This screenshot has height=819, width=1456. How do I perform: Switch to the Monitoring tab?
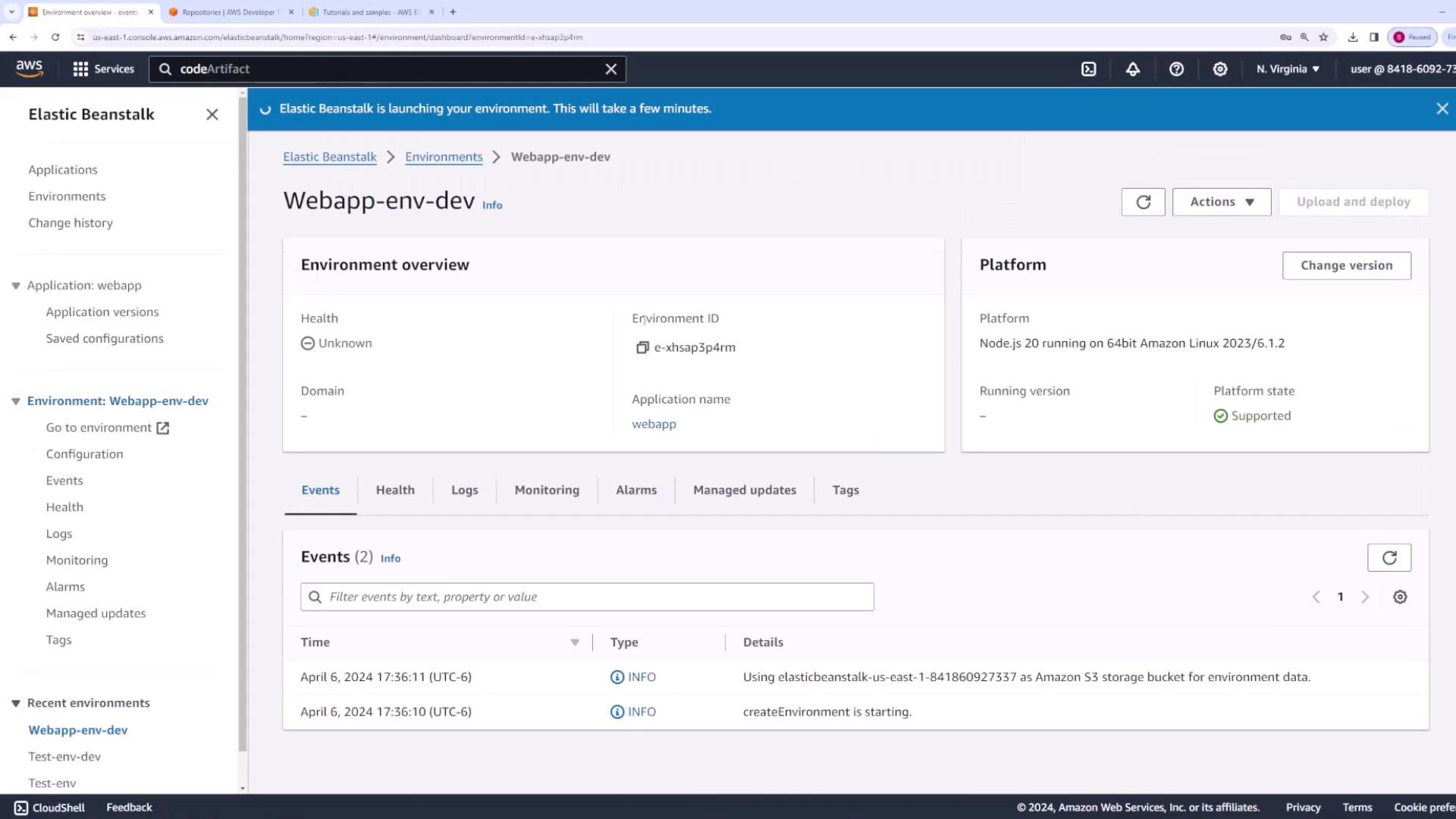click(546, 490)
